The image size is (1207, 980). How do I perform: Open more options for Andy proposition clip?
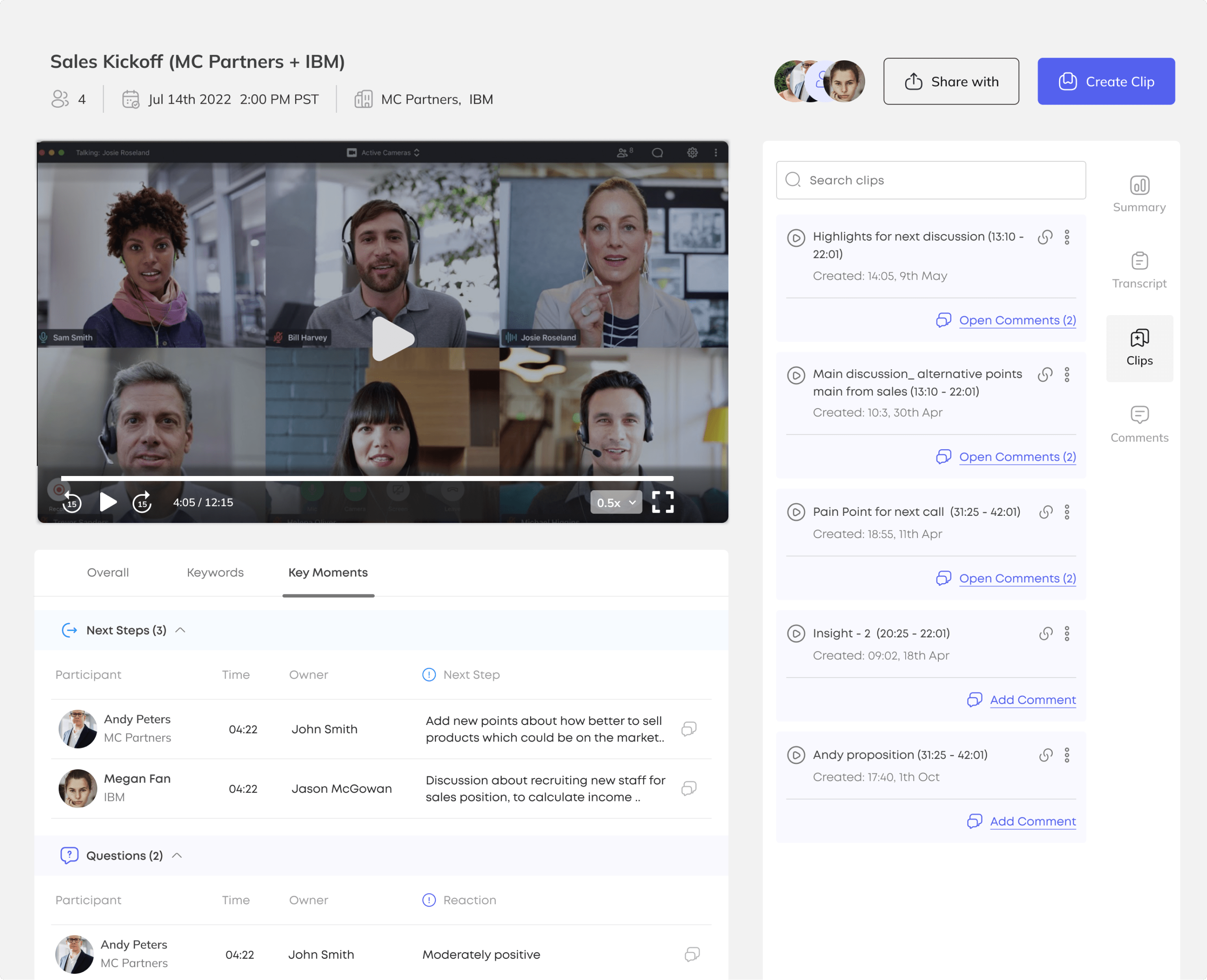tap(1067, 755)
